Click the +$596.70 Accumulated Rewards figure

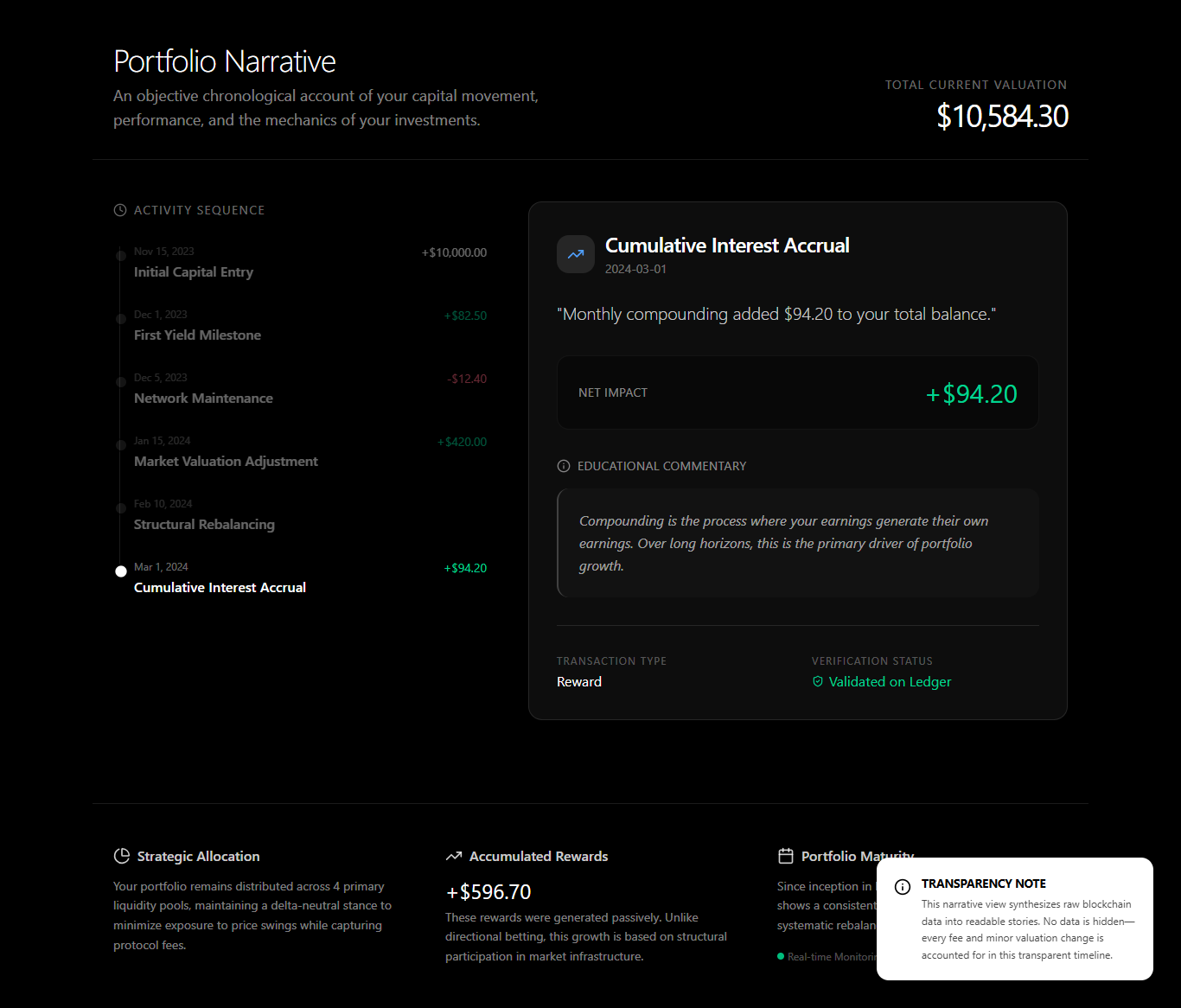click(x=488, y=892)
